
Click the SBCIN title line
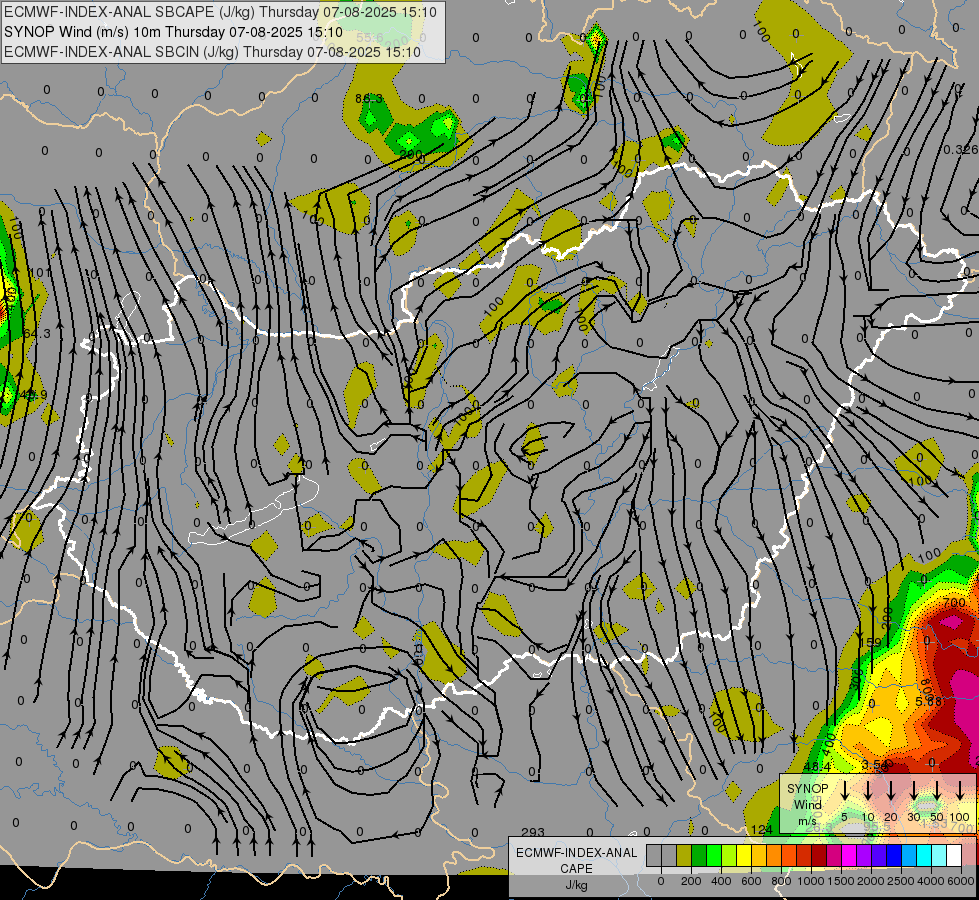[x=213, y=52]
